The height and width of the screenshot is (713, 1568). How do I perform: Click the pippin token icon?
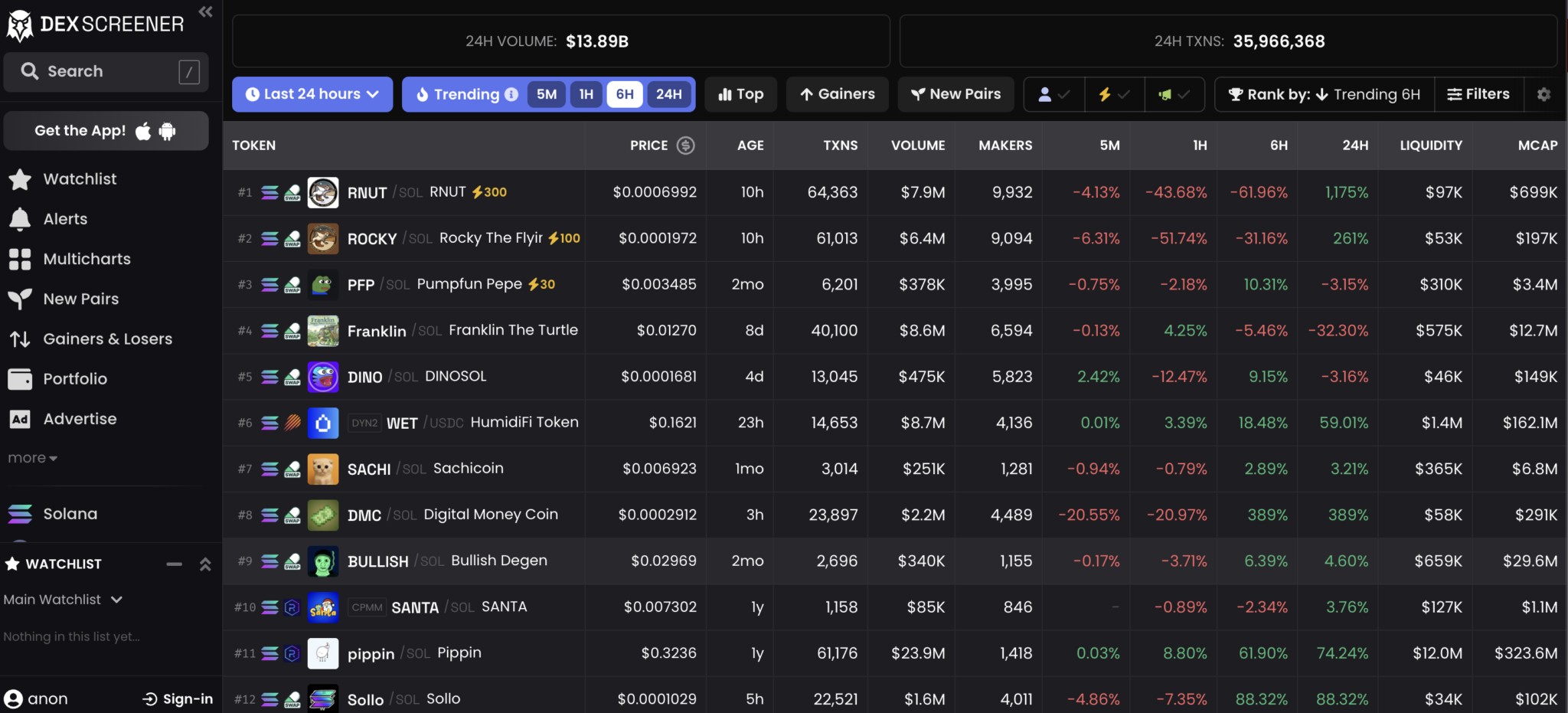click(x=323, y=653)
